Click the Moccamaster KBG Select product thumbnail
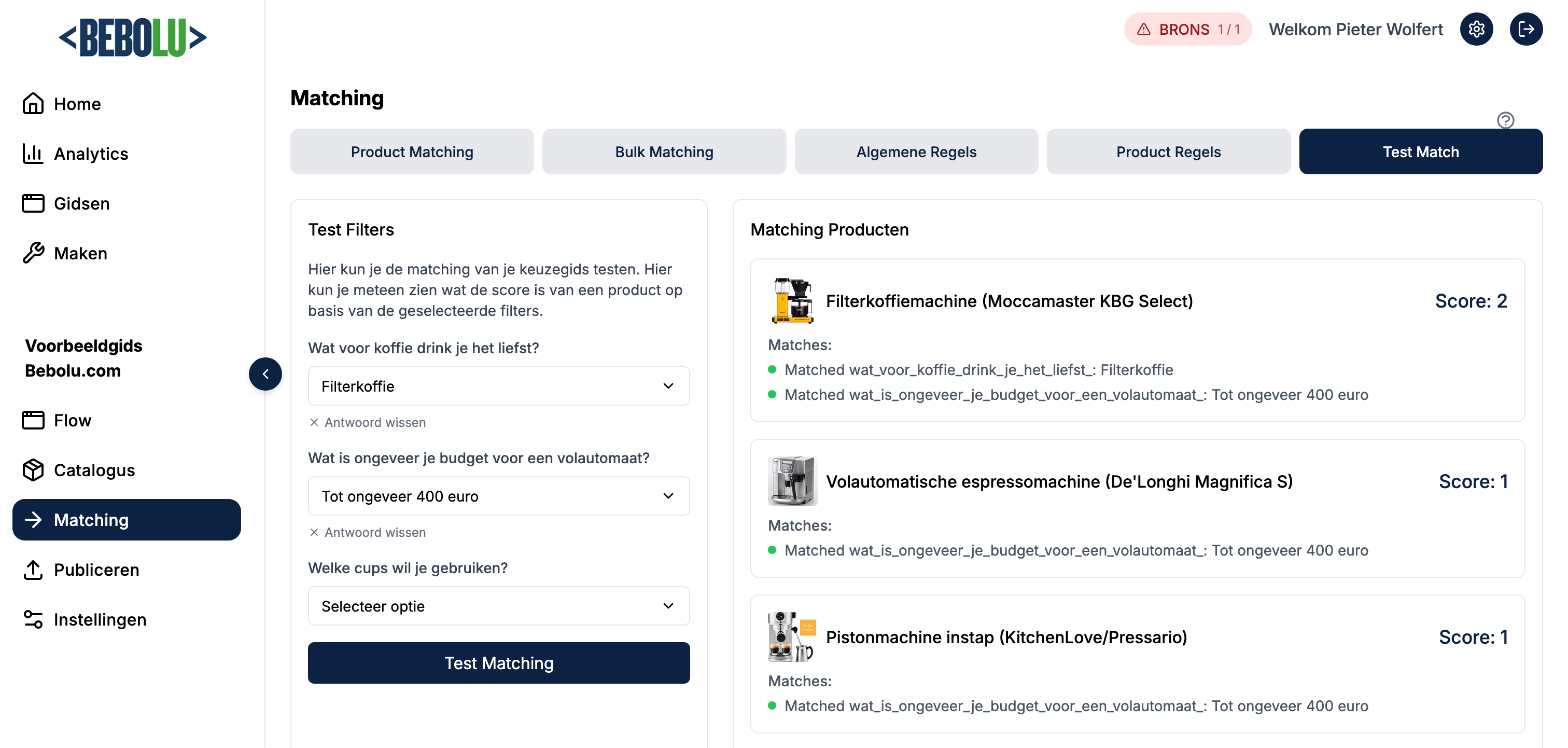This screenshot has width=1568, height=748. (792, 301)
